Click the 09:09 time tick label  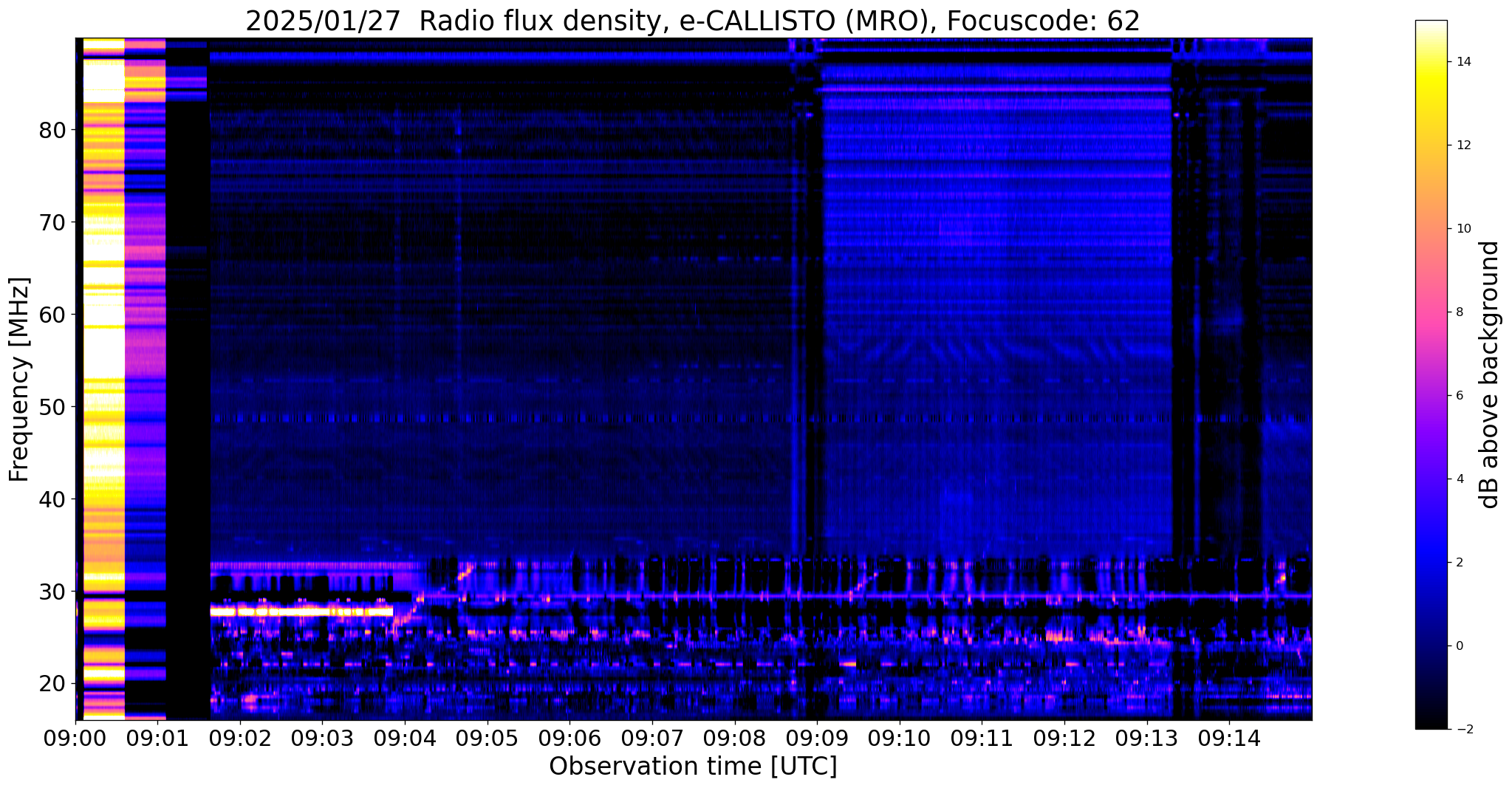tap(817, 739)
